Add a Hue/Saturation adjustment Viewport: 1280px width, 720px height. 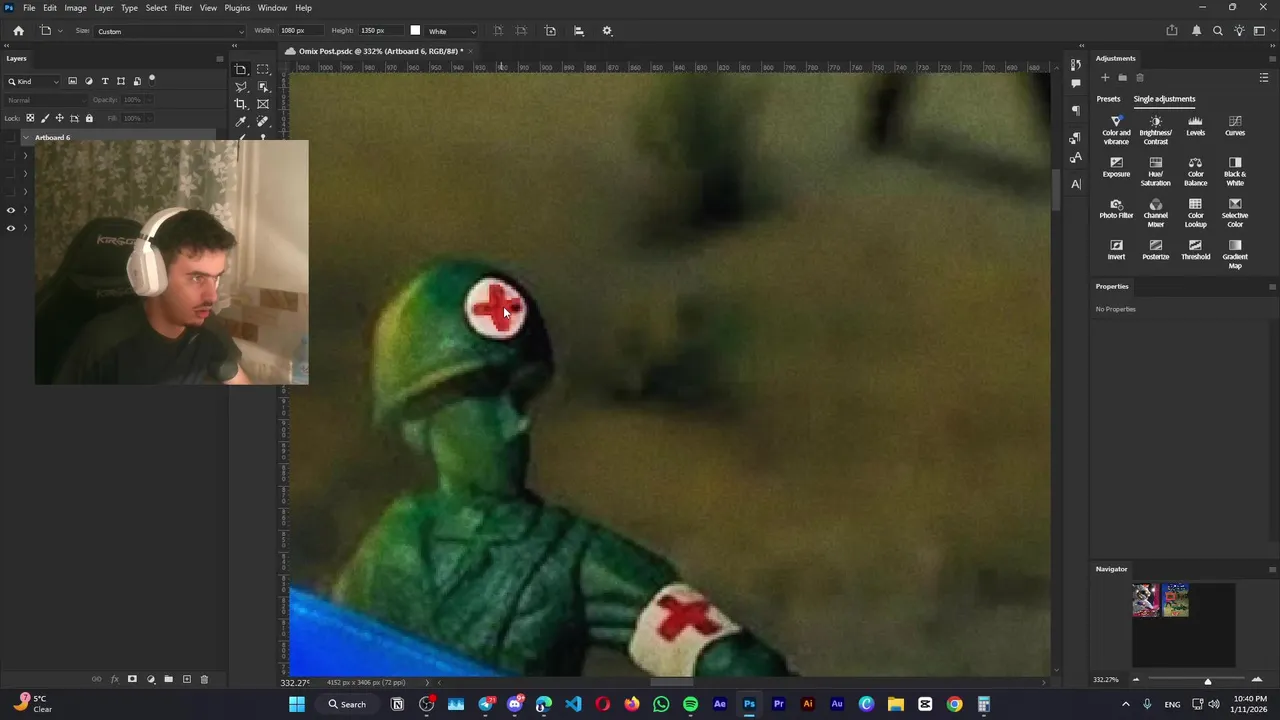[x=1155, y=171]
